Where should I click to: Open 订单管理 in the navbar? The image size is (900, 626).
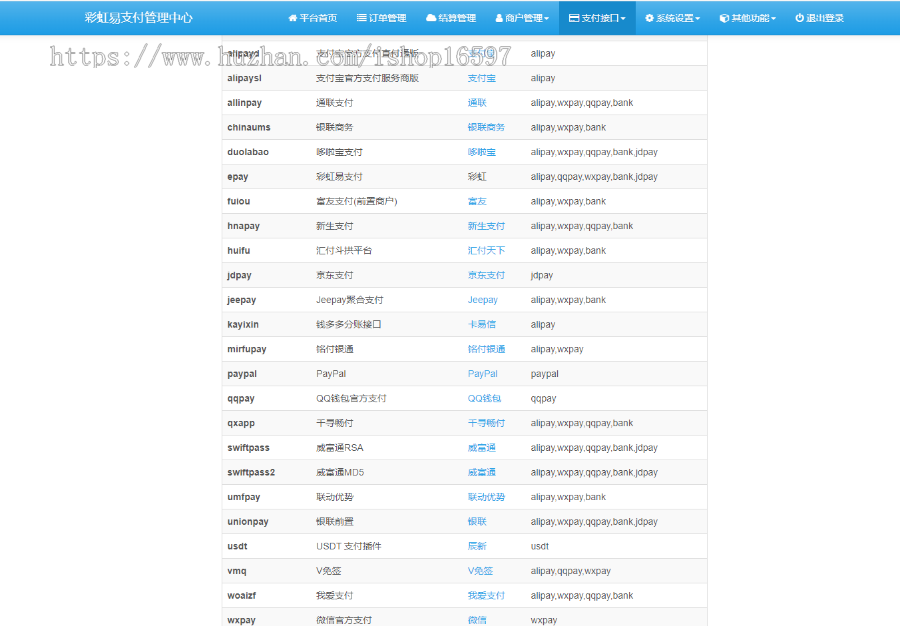381,18
